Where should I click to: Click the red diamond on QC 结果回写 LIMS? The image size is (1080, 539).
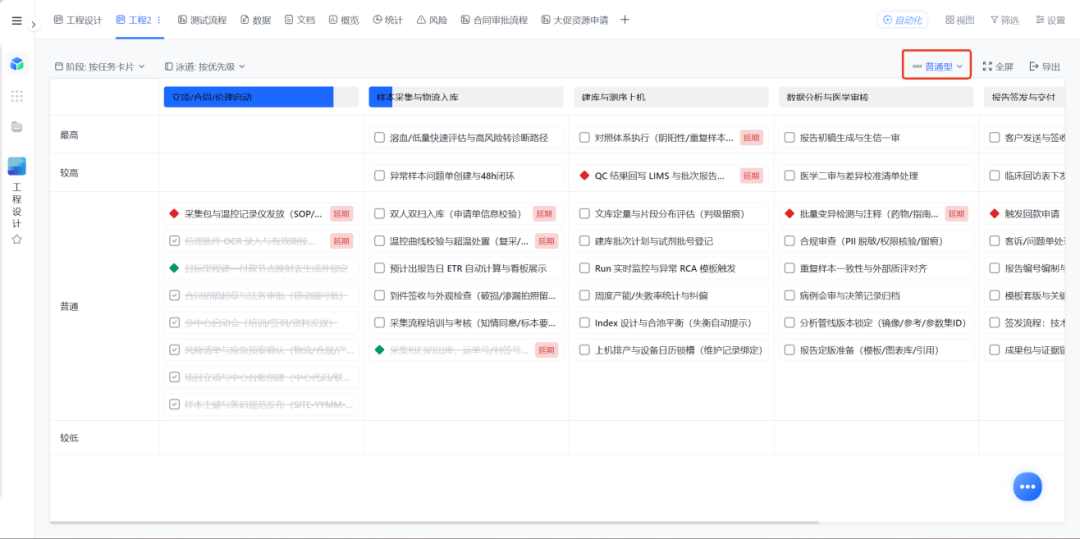coord(584,176)
